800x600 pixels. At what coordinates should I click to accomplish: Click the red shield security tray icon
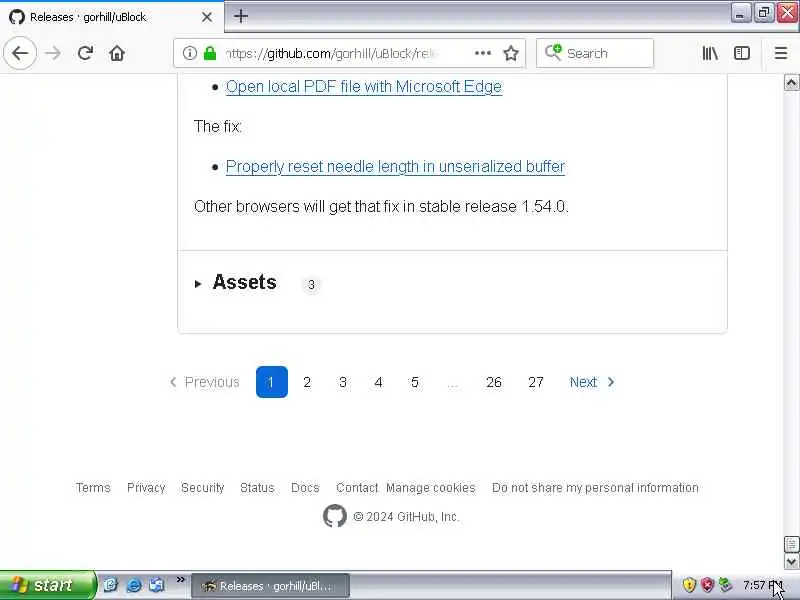click(x=707, y=585)
